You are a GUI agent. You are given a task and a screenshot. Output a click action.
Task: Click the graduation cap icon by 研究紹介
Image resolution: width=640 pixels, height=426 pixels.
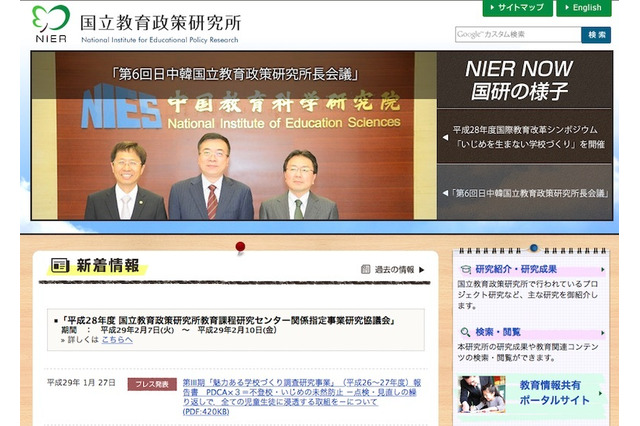465,269
